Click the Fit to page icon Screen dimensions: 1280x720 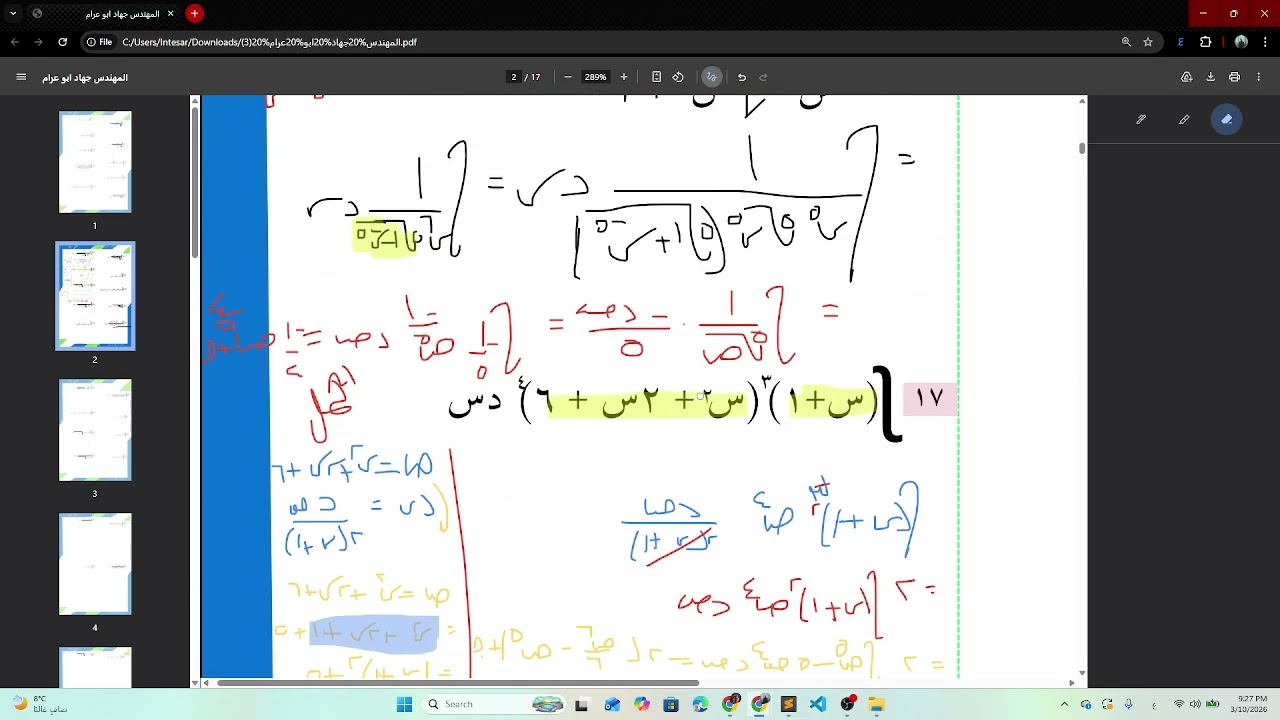point(656,77)
